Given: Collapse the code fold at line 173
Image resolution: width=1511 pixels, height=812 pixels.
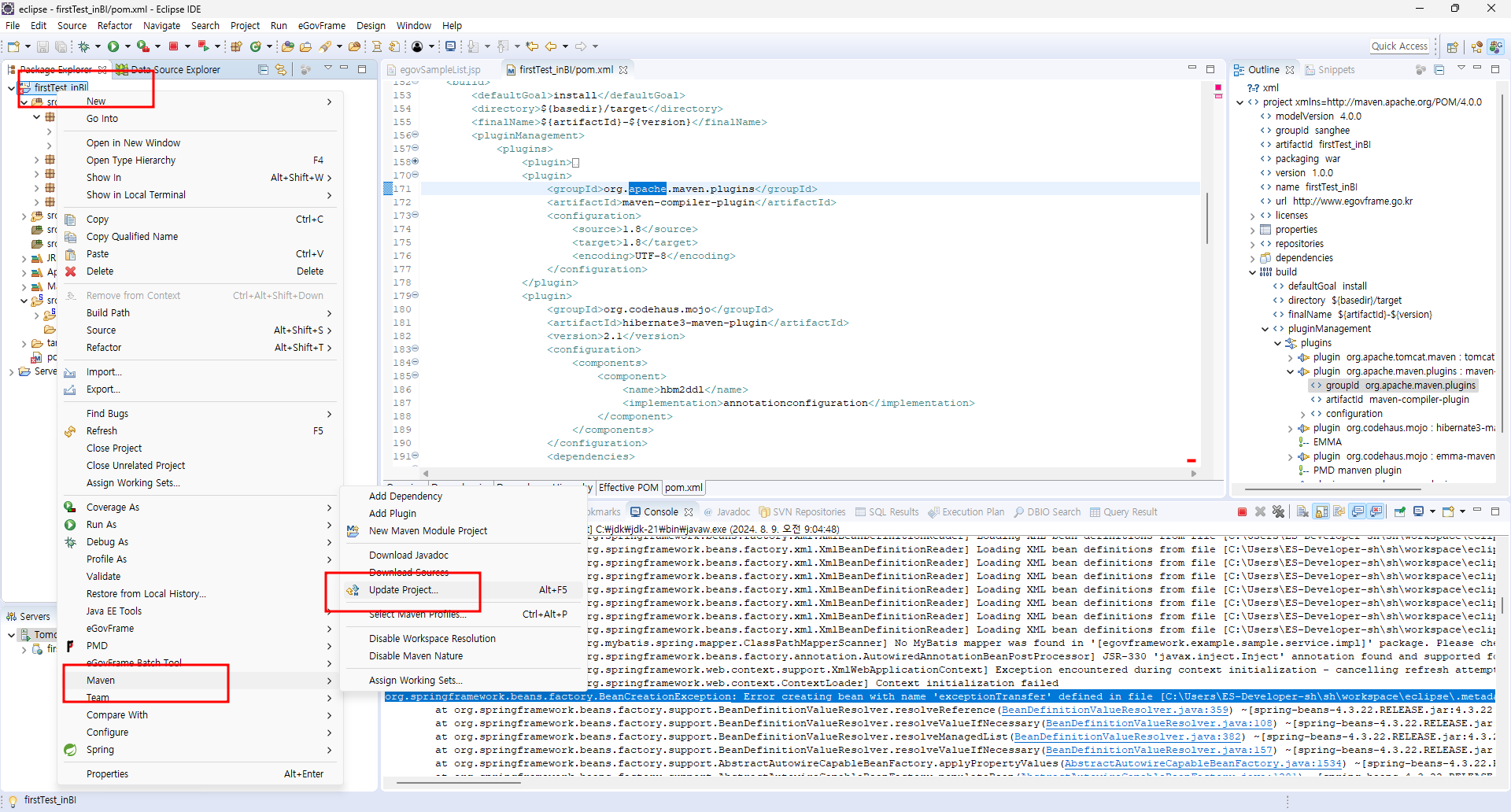Looking at the screenshot, I should 416,215.
